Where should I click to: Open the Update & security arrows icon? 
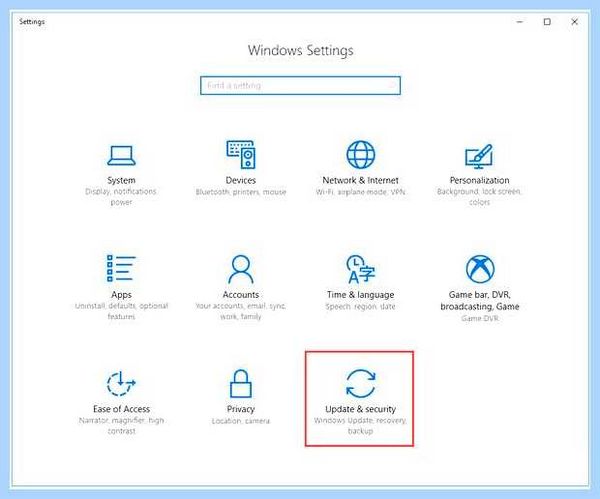coord(360,383)
